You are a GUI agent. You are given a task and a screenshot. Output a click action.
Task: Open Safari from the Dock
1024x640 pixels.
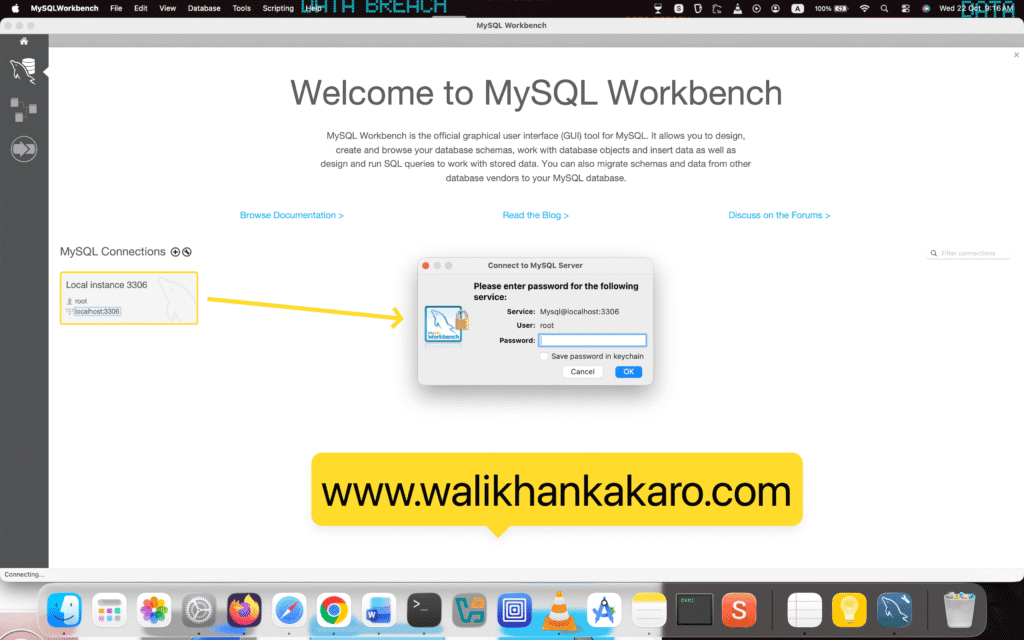pyautogui.click(x=288, y=610)
